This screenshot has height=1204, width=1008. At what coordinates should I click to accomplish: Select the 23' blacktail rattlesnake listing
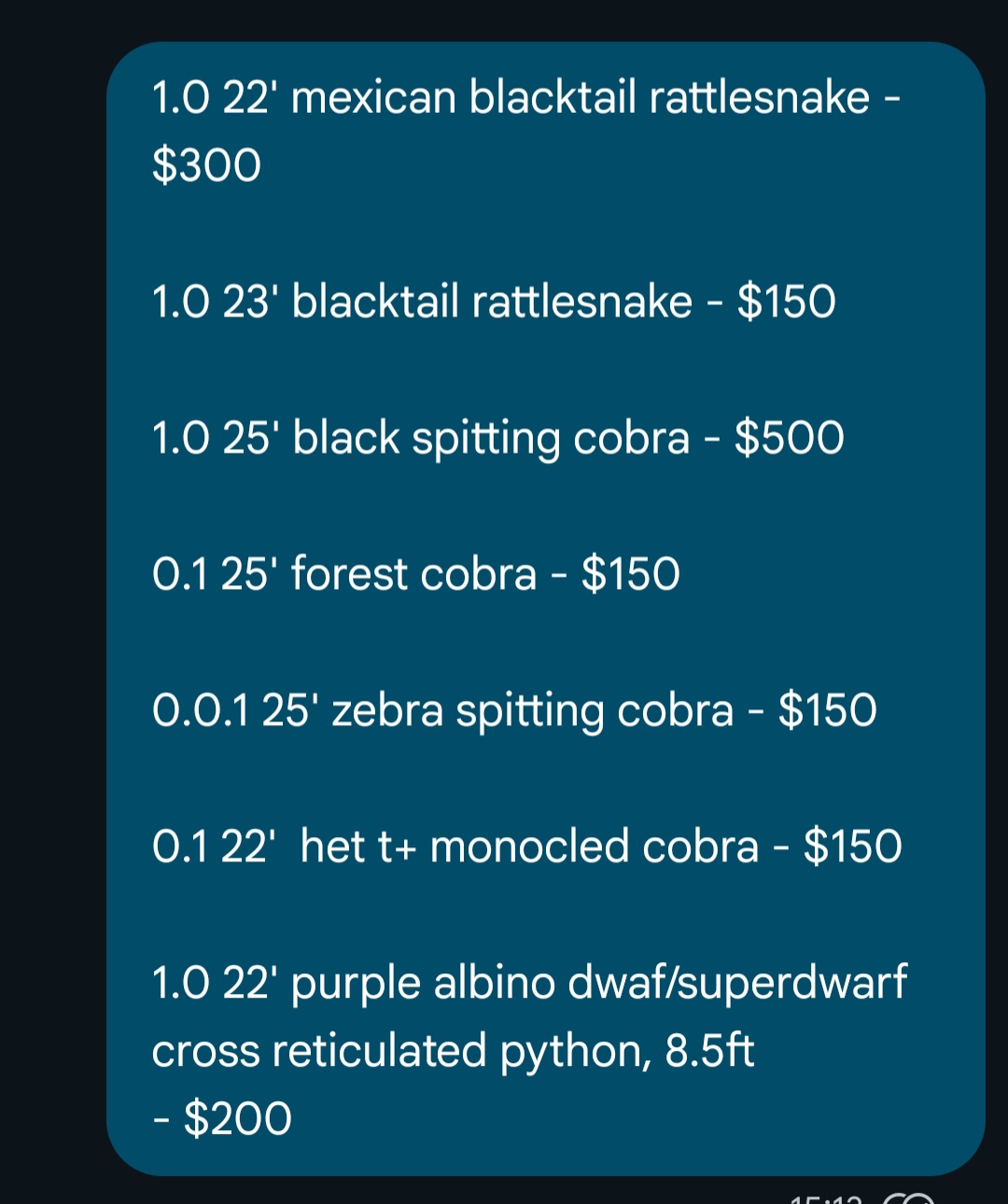494,302
